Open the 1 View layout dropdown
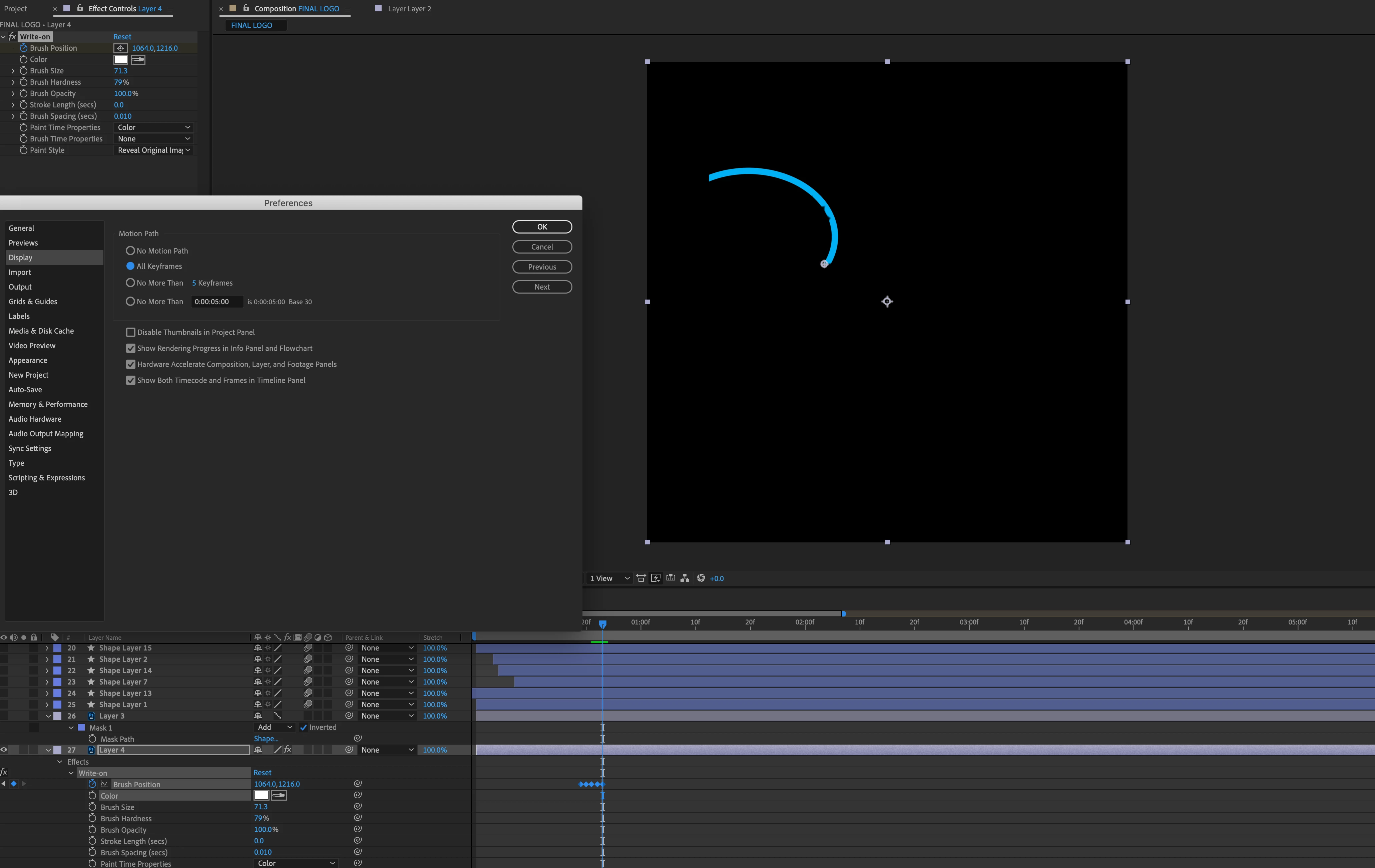Image resolution: width=1375 pixels, height=868 pixels. pyautogui.click(x=609, y=578)
